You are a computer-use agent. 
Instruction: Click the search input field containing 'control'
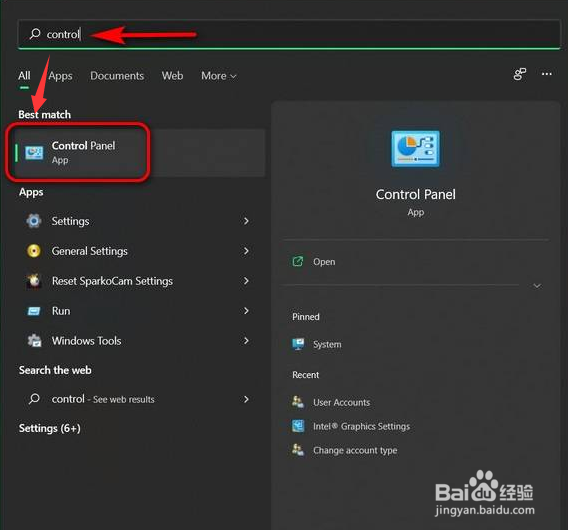pyautogui.click(x=289, y=34)
